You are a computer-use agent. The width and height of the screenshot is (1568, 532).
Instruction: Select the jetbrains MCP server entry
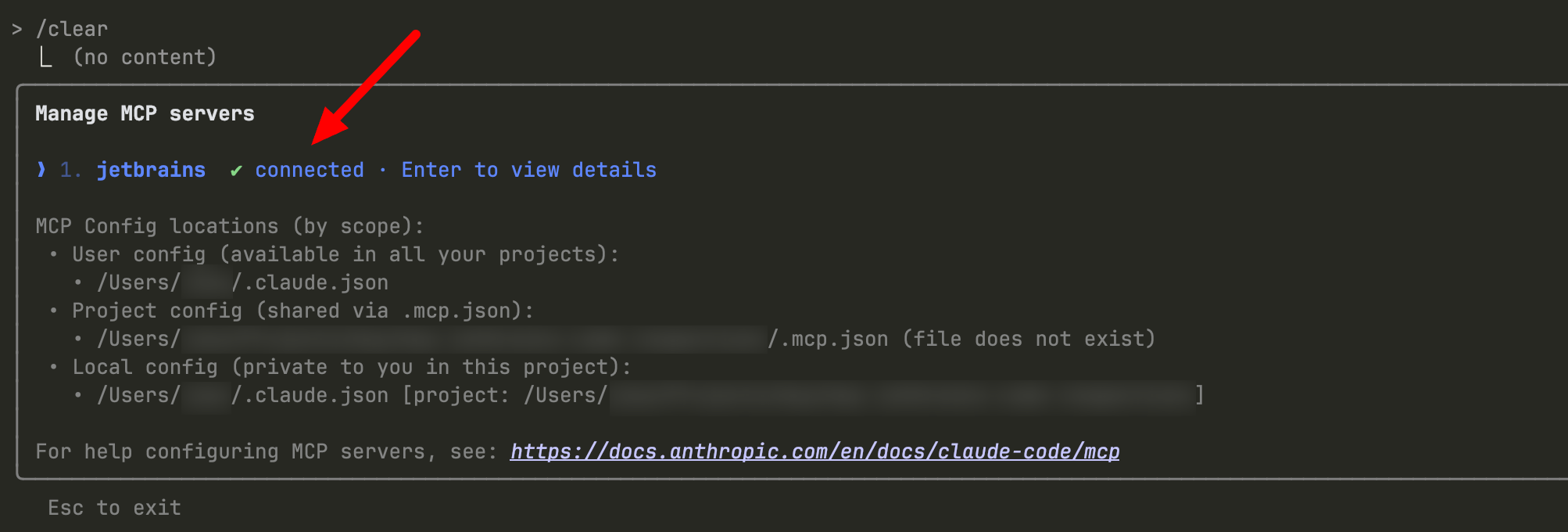tap(151, 170)
